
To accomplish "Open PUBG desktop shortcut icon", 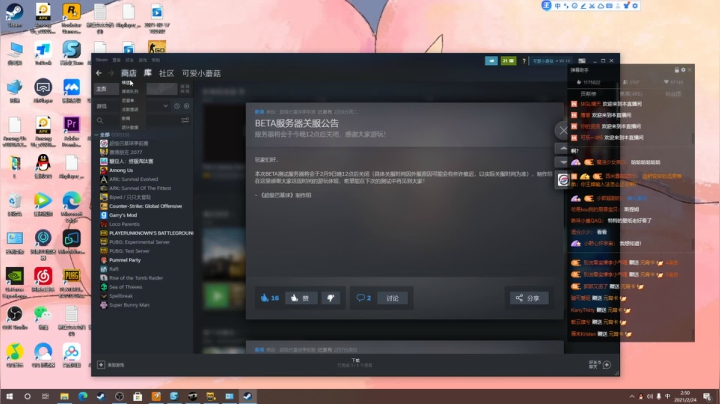I will (x=71, y=282).
